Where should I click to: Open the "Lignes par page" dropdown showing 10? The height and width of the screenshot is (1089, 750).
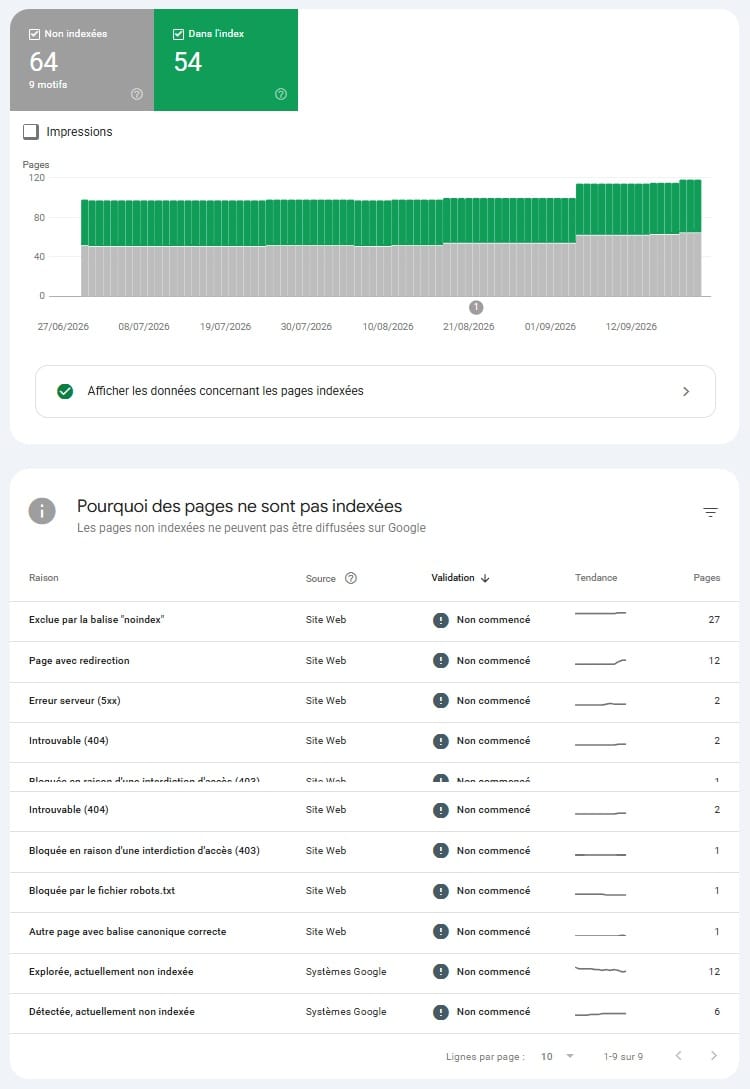pos(558,1056)
